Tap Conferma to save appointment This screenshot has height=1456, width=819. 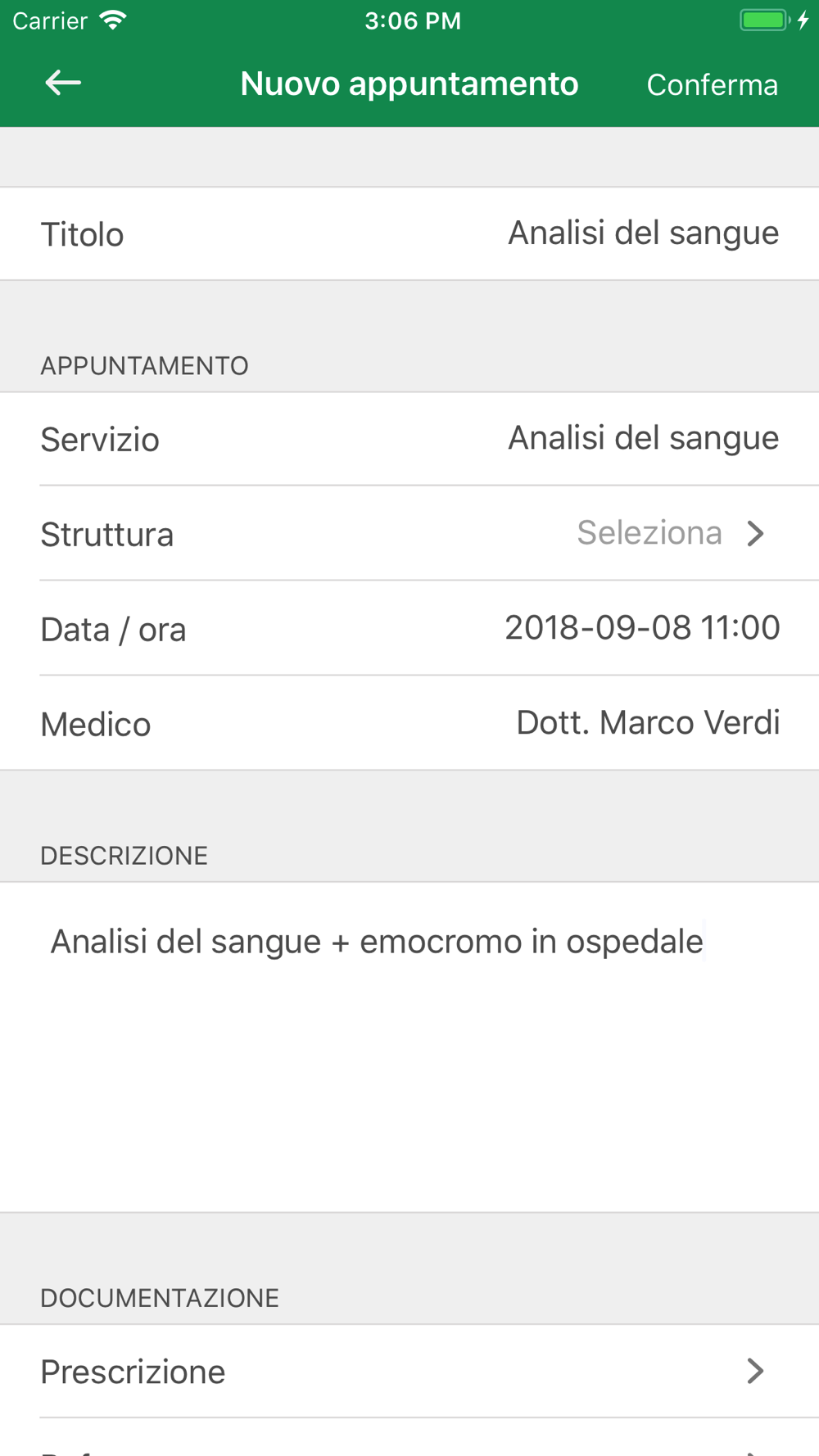(712, 84)
